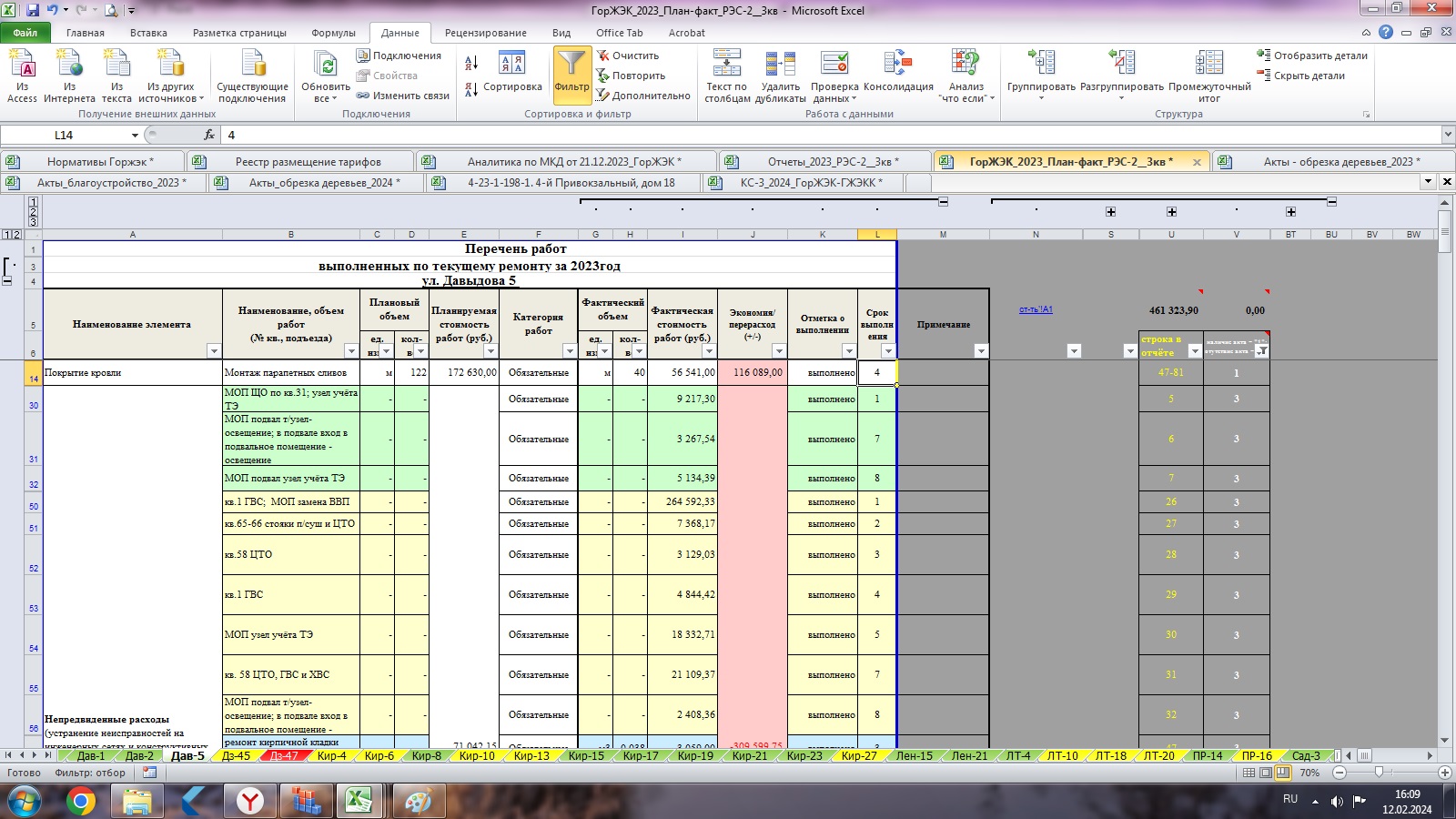
Task: Open the Наименование элемента filter dropdown
Action: point(214,351)
